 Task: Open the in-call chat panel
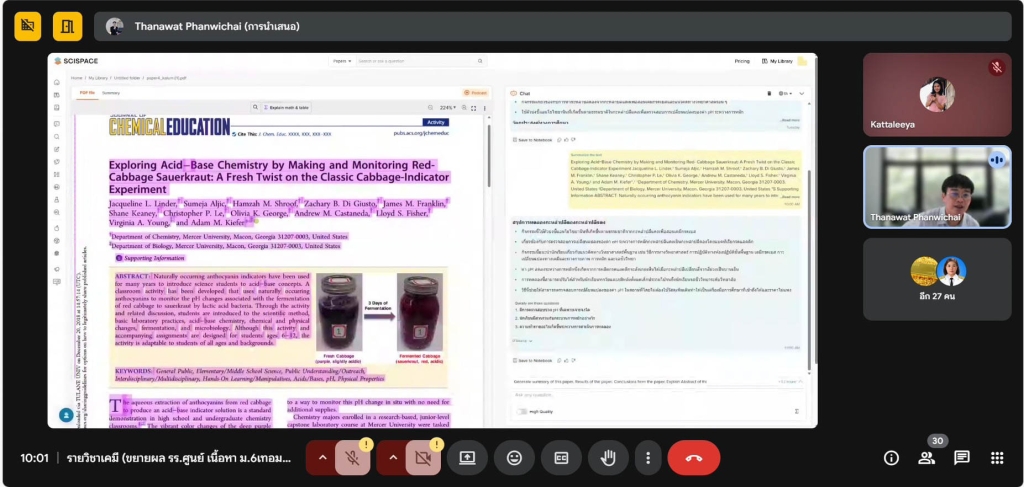pyautogui.click(x=962, y=458)
